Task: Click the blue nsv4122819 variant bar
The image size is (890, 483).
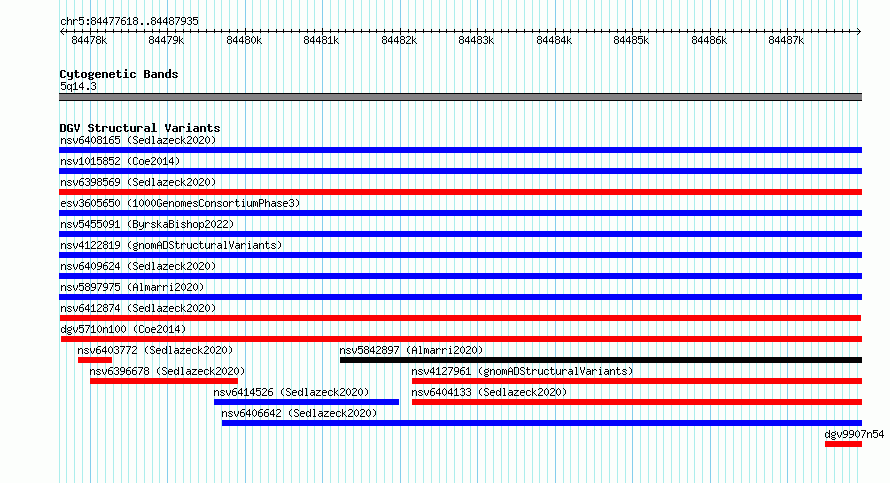Action: (460, 255)
